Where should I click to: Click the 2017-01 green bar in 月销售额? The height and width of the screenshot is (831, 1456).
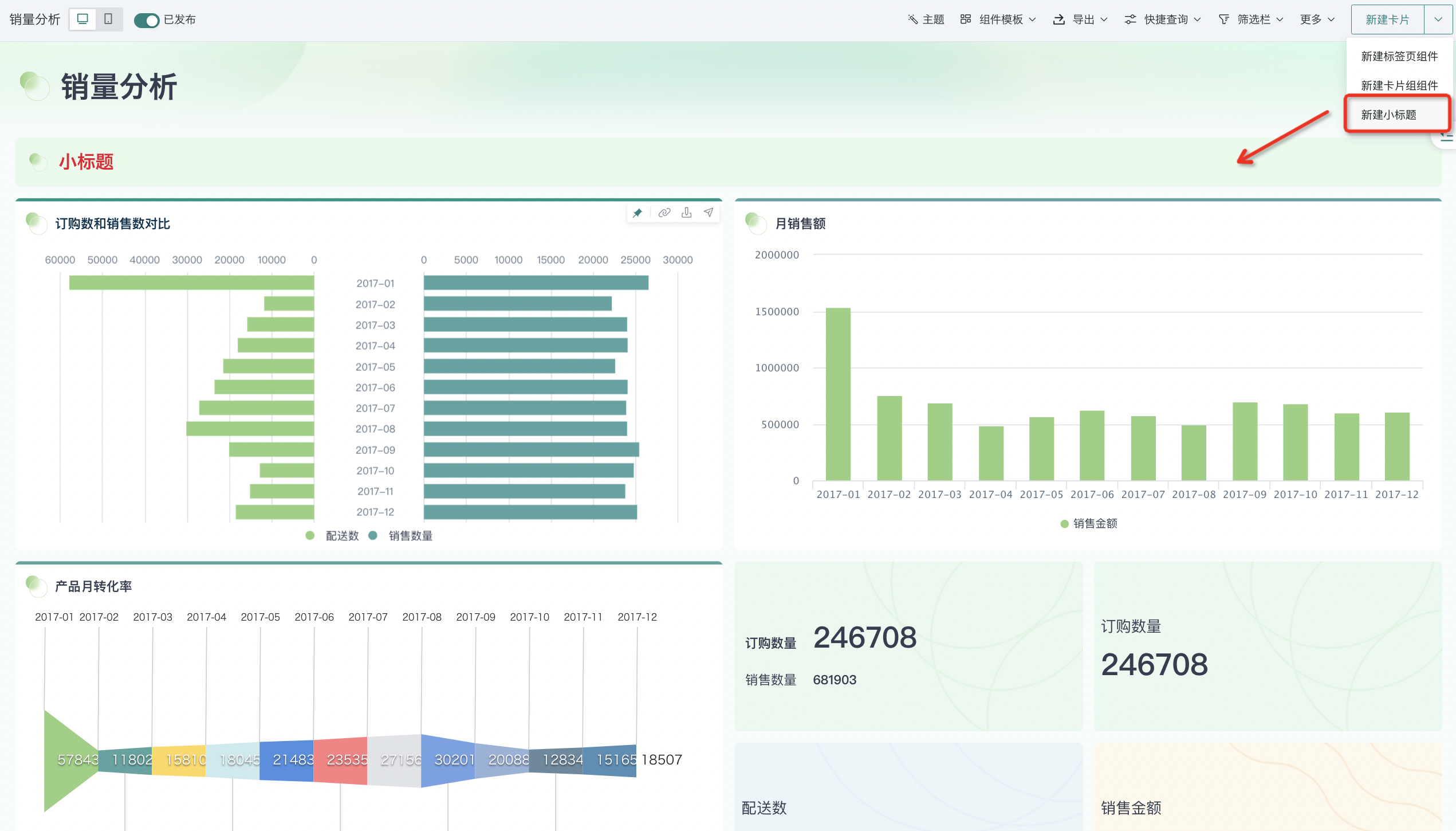point(838,394)
